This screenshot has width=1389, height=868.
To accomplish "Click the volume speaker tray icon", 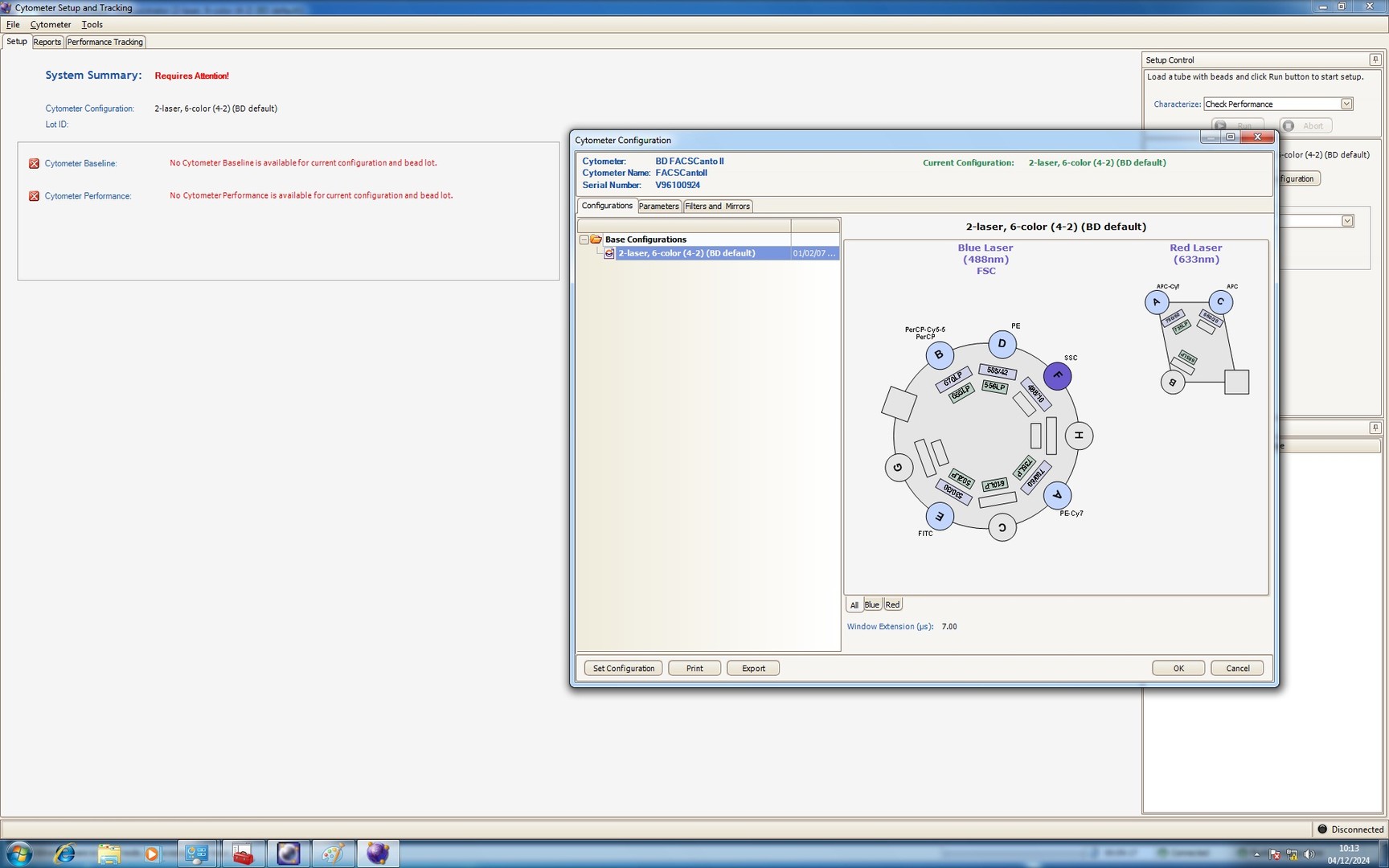I will click(1309, 854).
